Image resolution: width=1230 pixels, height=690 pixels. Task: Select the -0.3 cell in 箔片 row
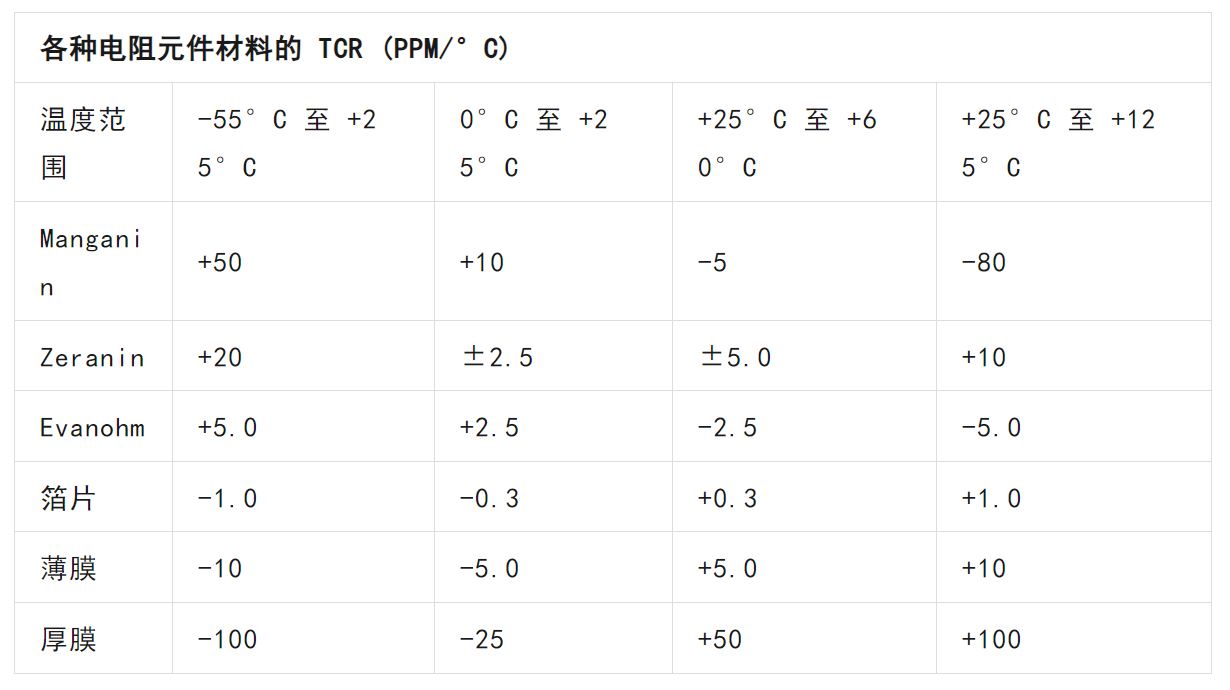pos(489,498)
